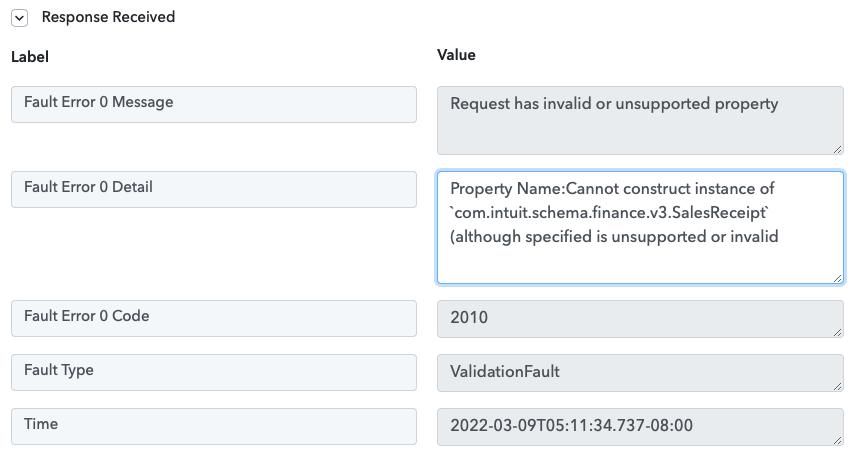Select the Fault Error 0 Detail label field
The image size is (858, 459).
coord(214,189)
